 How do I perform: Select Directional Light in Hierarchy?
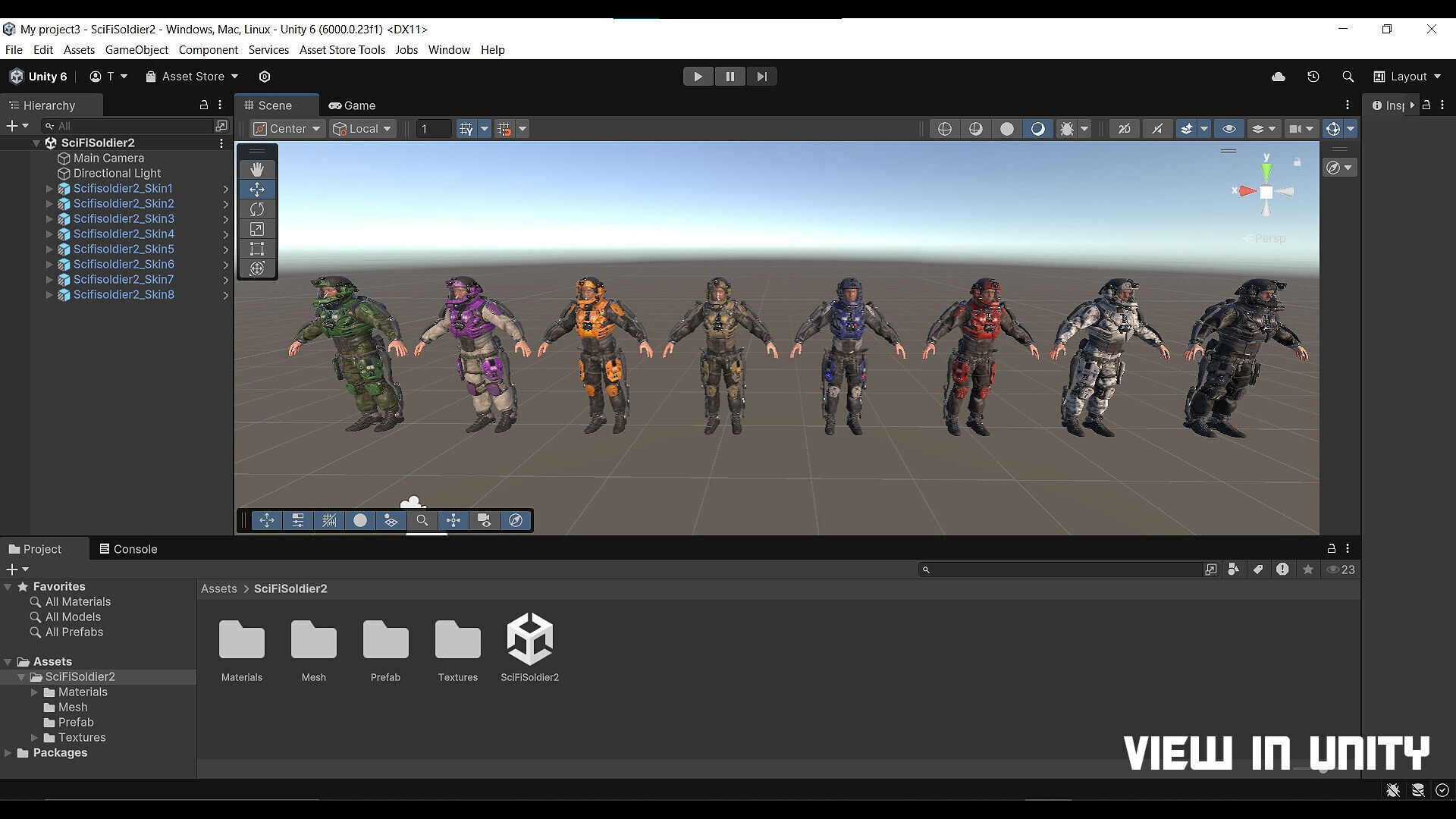click(x=117, y=173)
